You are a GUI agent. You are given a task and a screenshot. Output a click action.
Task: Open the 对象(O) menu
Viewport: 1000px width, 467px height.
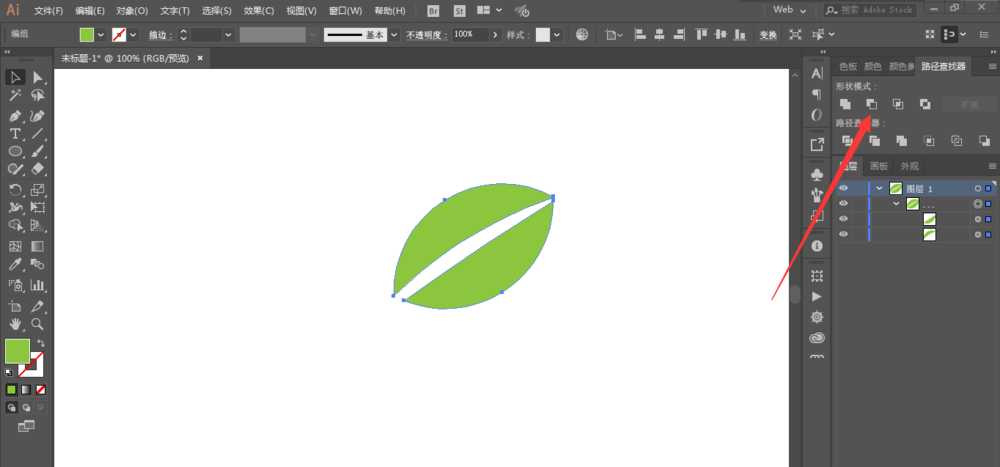(132, 11)
